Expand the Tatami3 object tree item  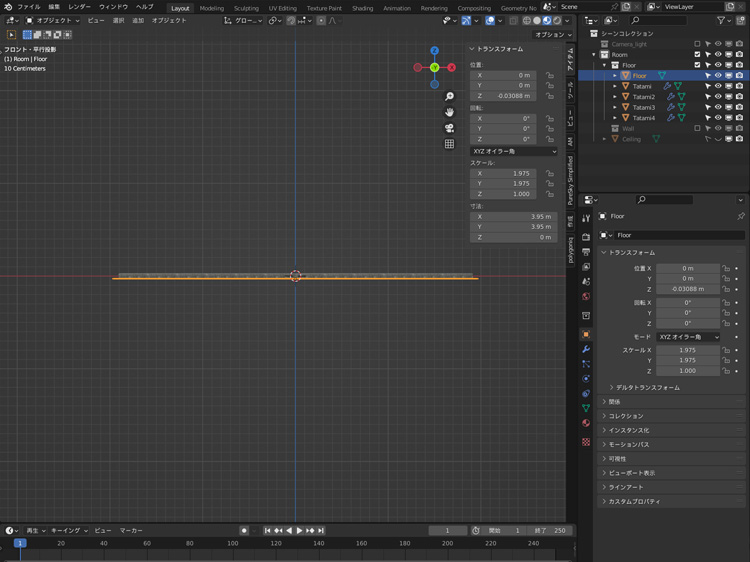615,107
